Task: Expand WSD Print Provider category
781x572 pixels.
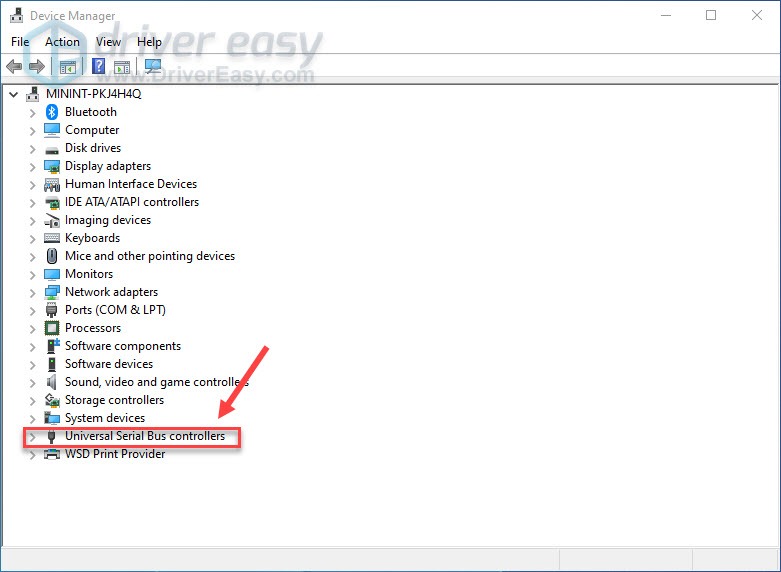Action: (32, 455)
